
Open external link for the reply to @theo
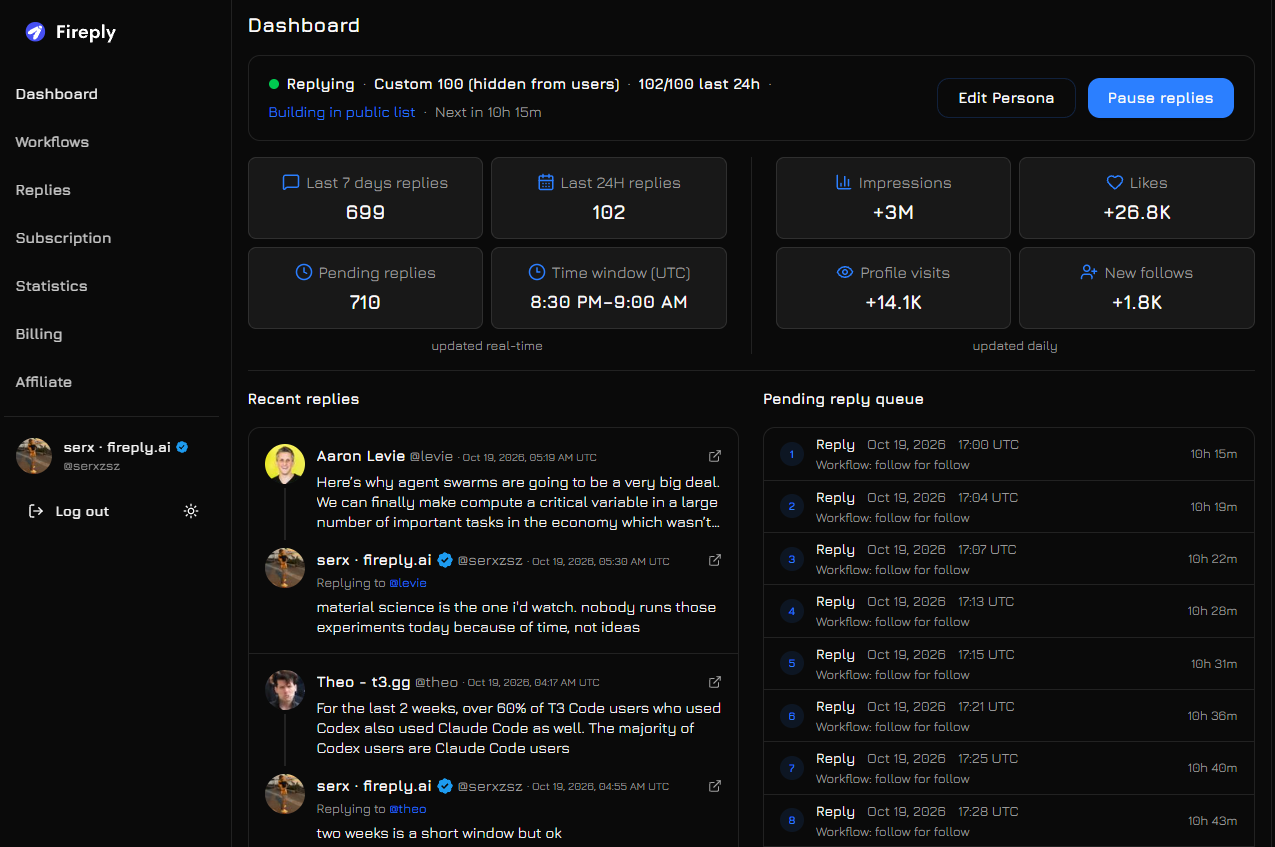(715, 785)
